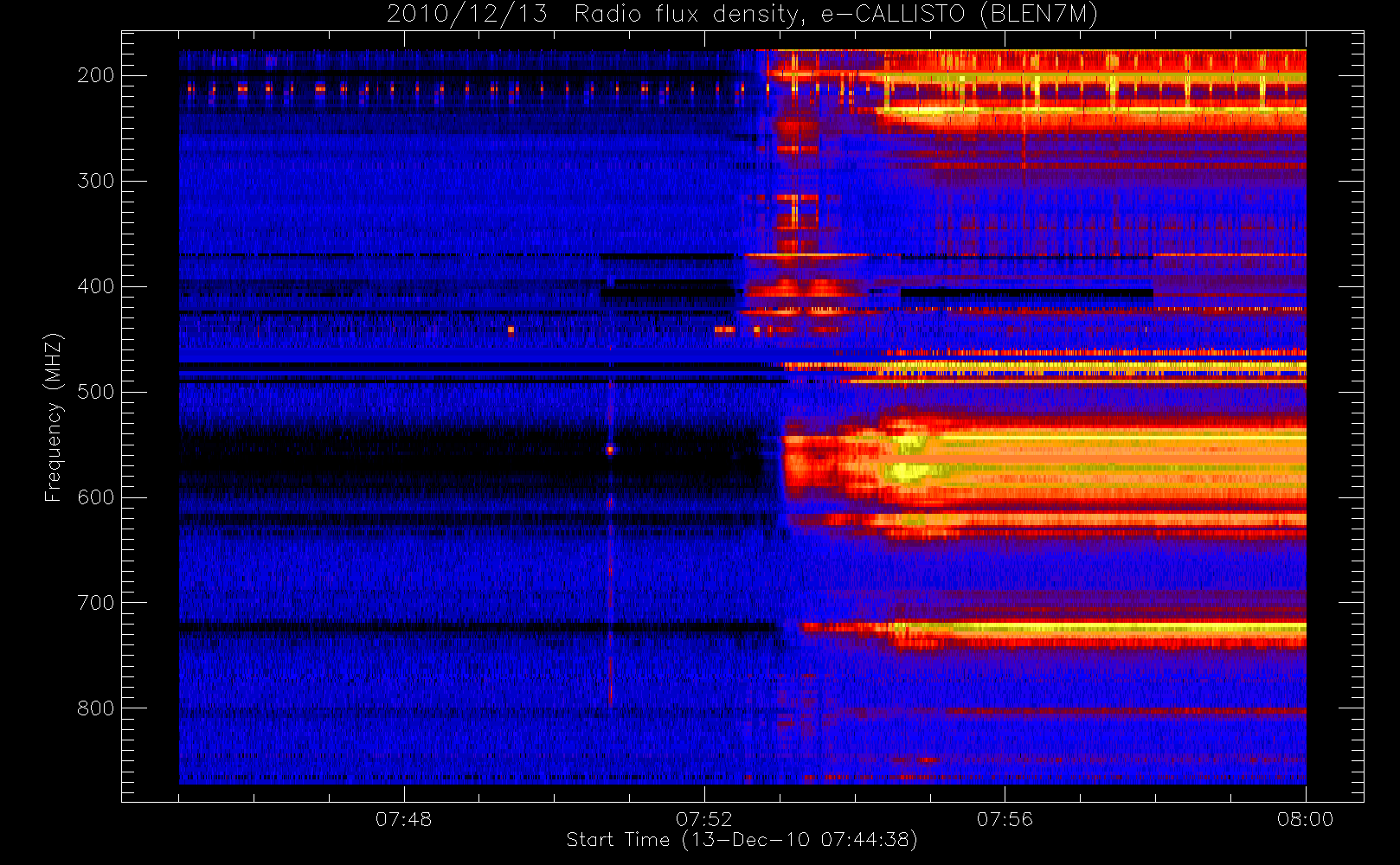This screenshot has width=1400, height=865.
Task: Click the "Frequency (MHz)" y-axis label
Action: [54, 417]
